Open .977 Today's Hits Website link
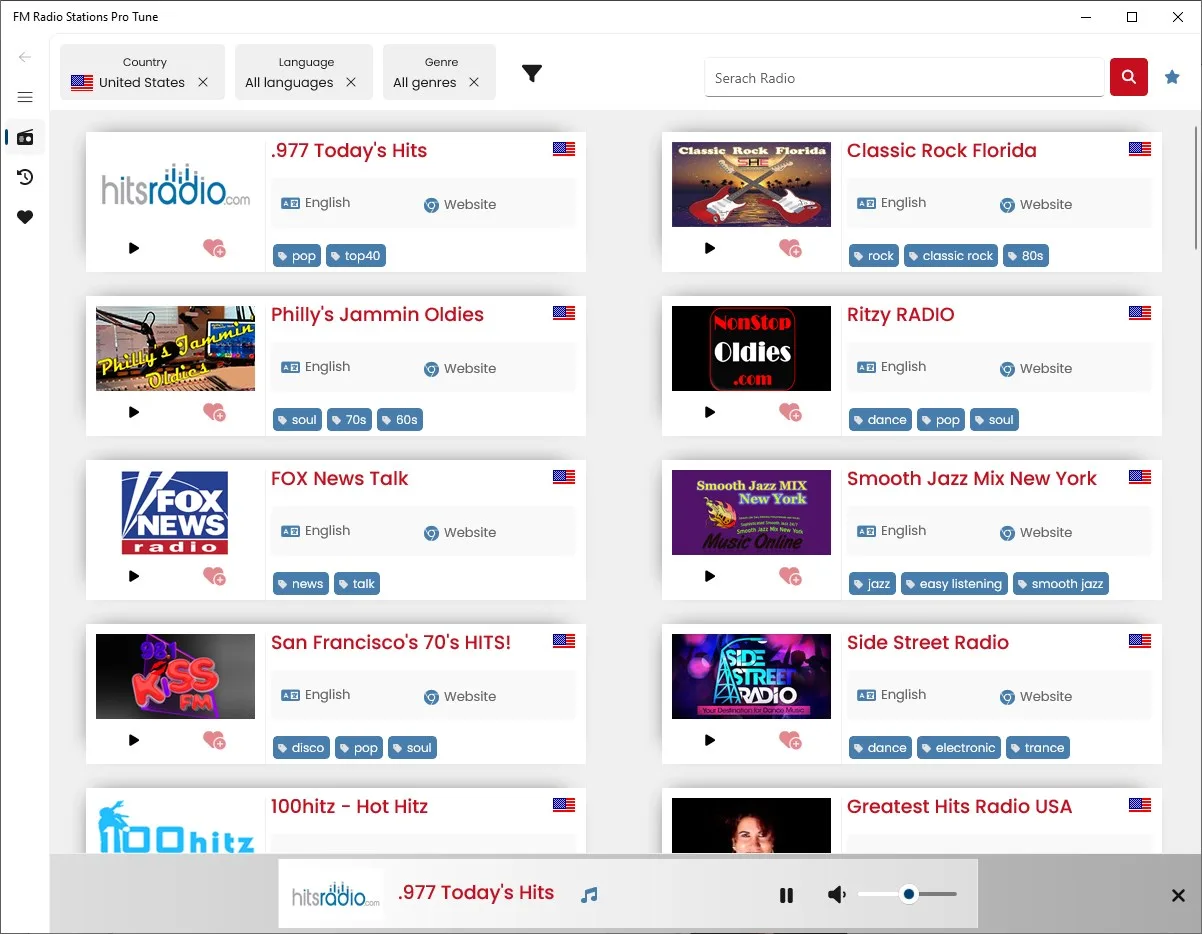 (x=460, y=204)
